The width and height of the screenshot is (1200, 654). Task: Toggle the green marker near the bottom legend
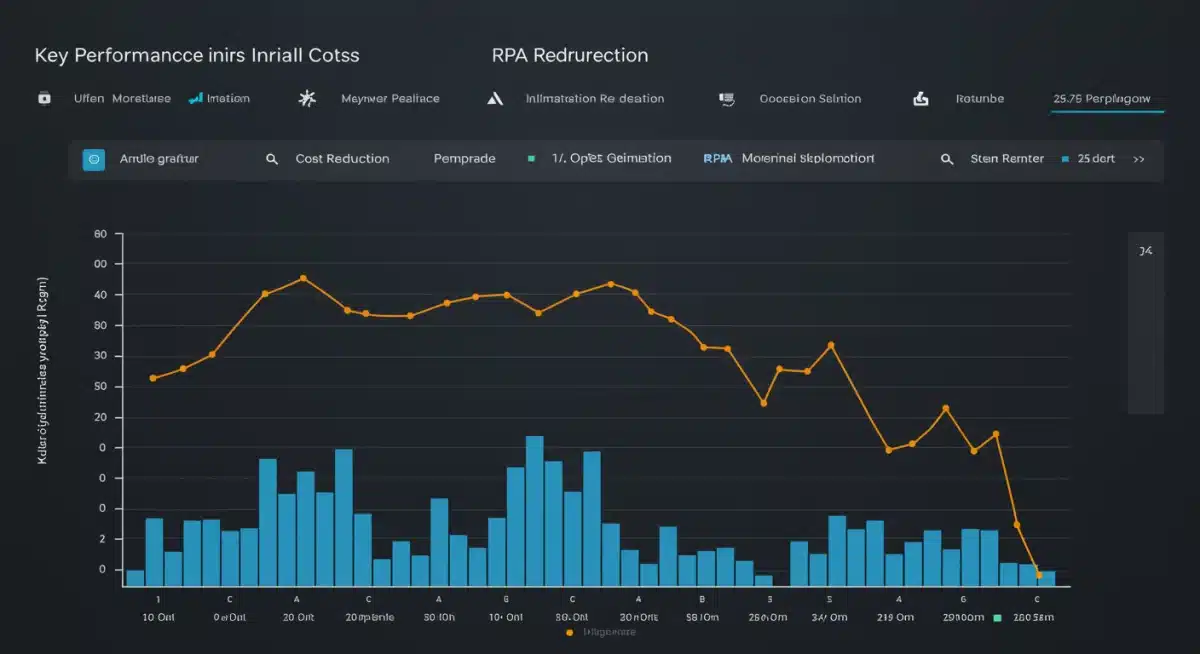coord(995,618)
